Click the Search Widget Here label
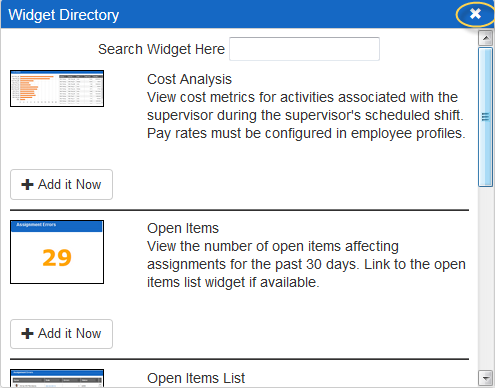The width and height of the screenshot is (495, 388). coord(161,49)
